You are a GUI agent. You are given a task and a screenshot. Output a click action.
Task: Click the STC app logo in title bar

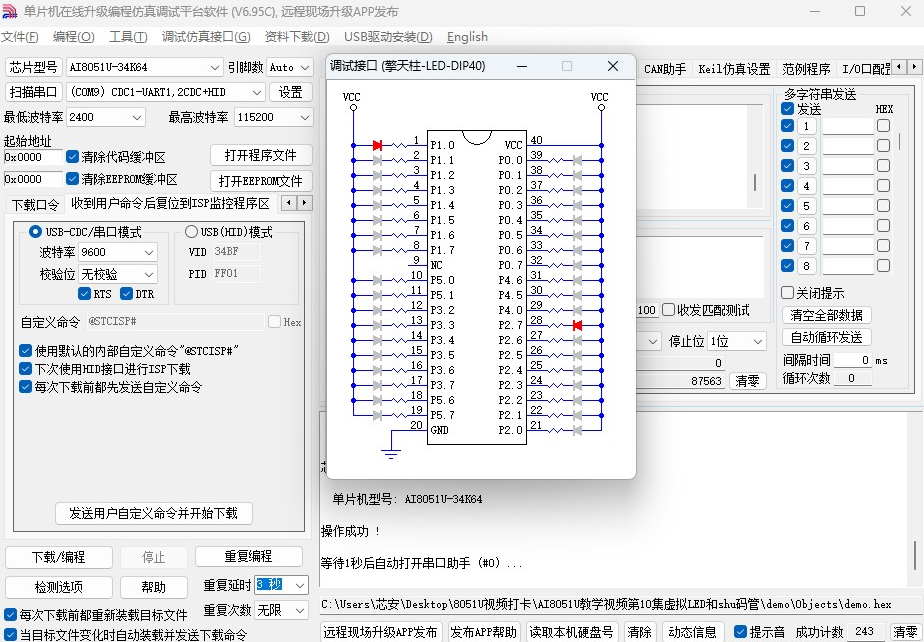point(10,12)
